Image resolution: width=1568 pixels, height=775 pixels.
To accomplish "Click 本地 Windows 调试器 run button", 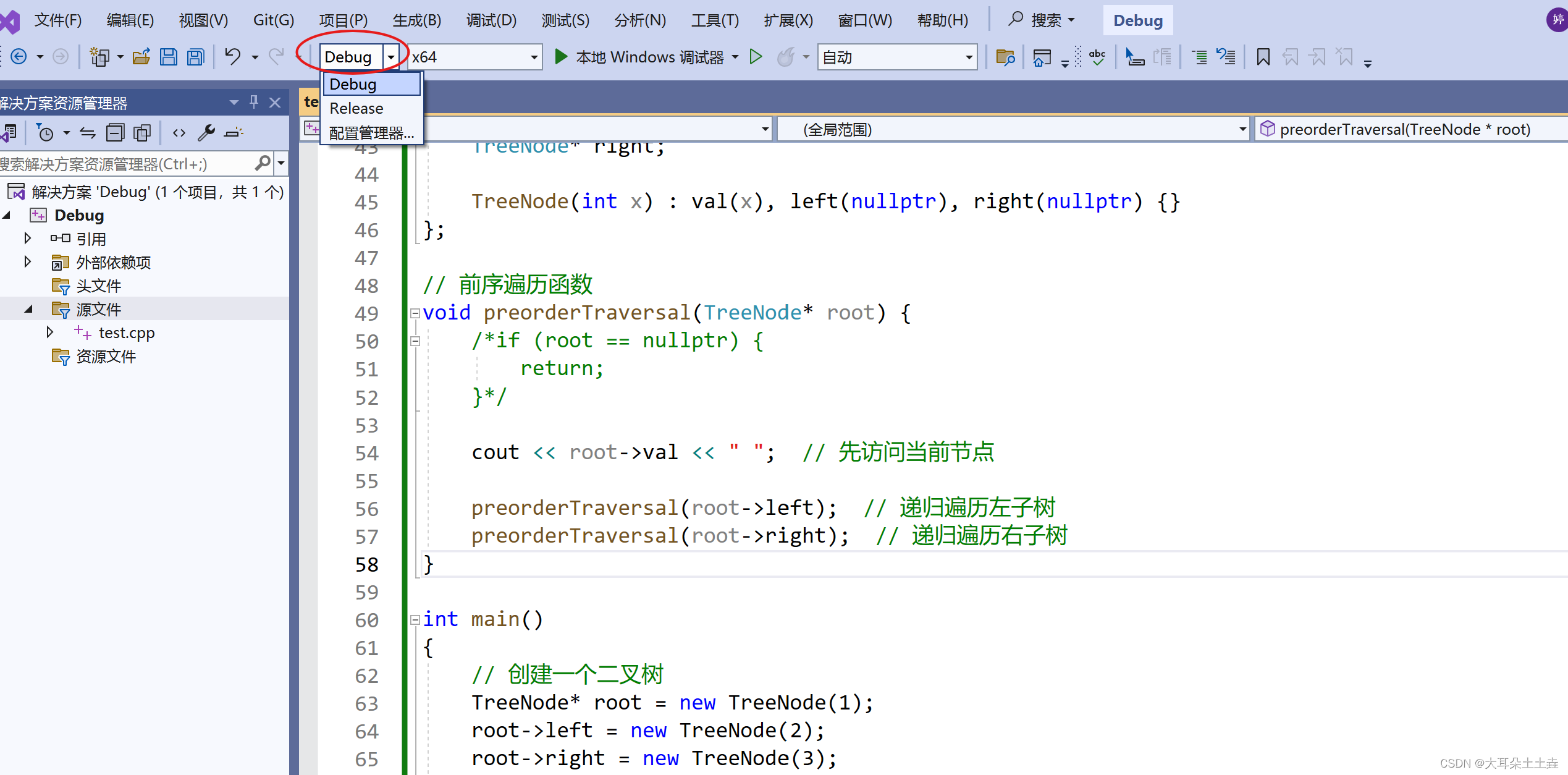I will pos(639,57).
